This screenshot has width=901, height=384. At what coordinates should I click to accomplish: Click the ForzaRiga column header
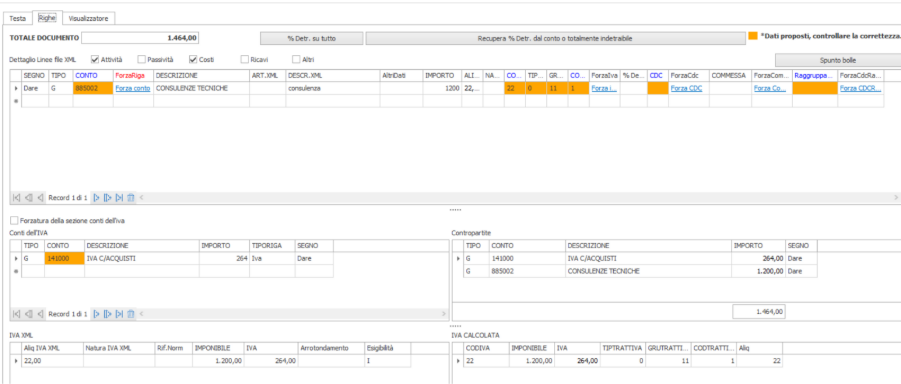coord(133,75)
